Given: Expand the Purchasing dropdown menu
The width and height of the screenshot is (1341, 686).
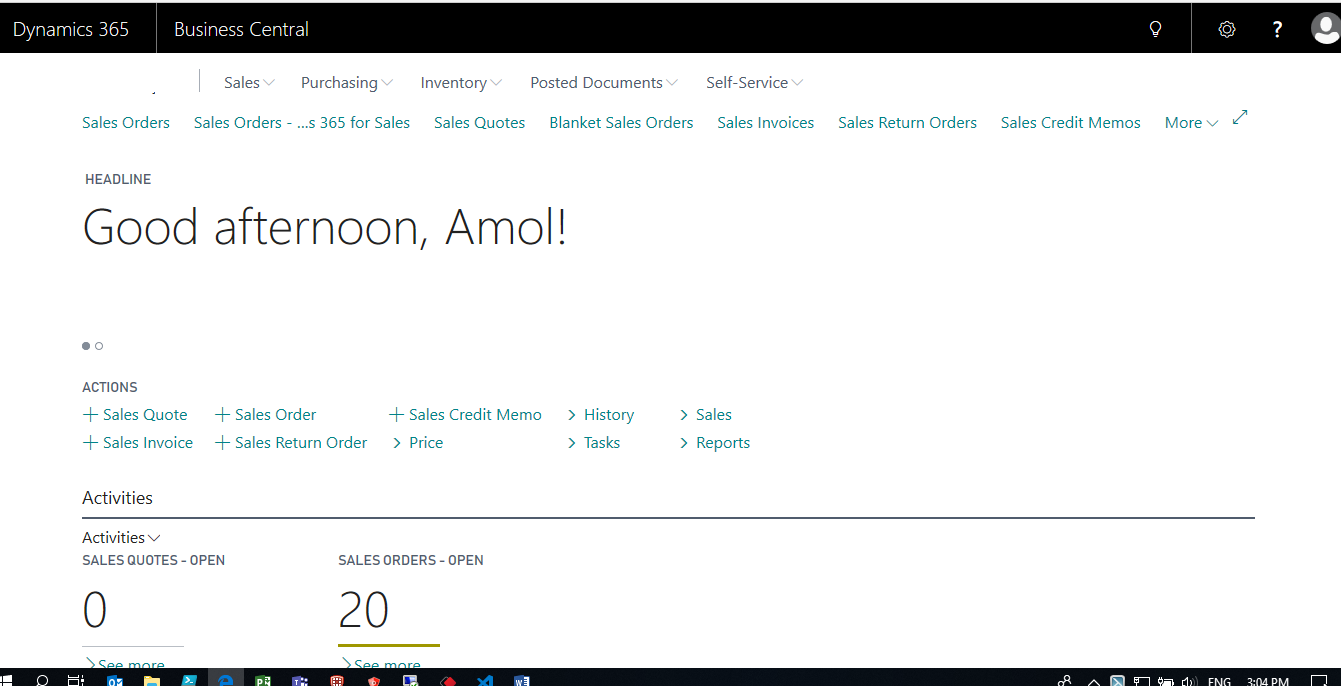Looking at the screenshot, I should [346, 83].
